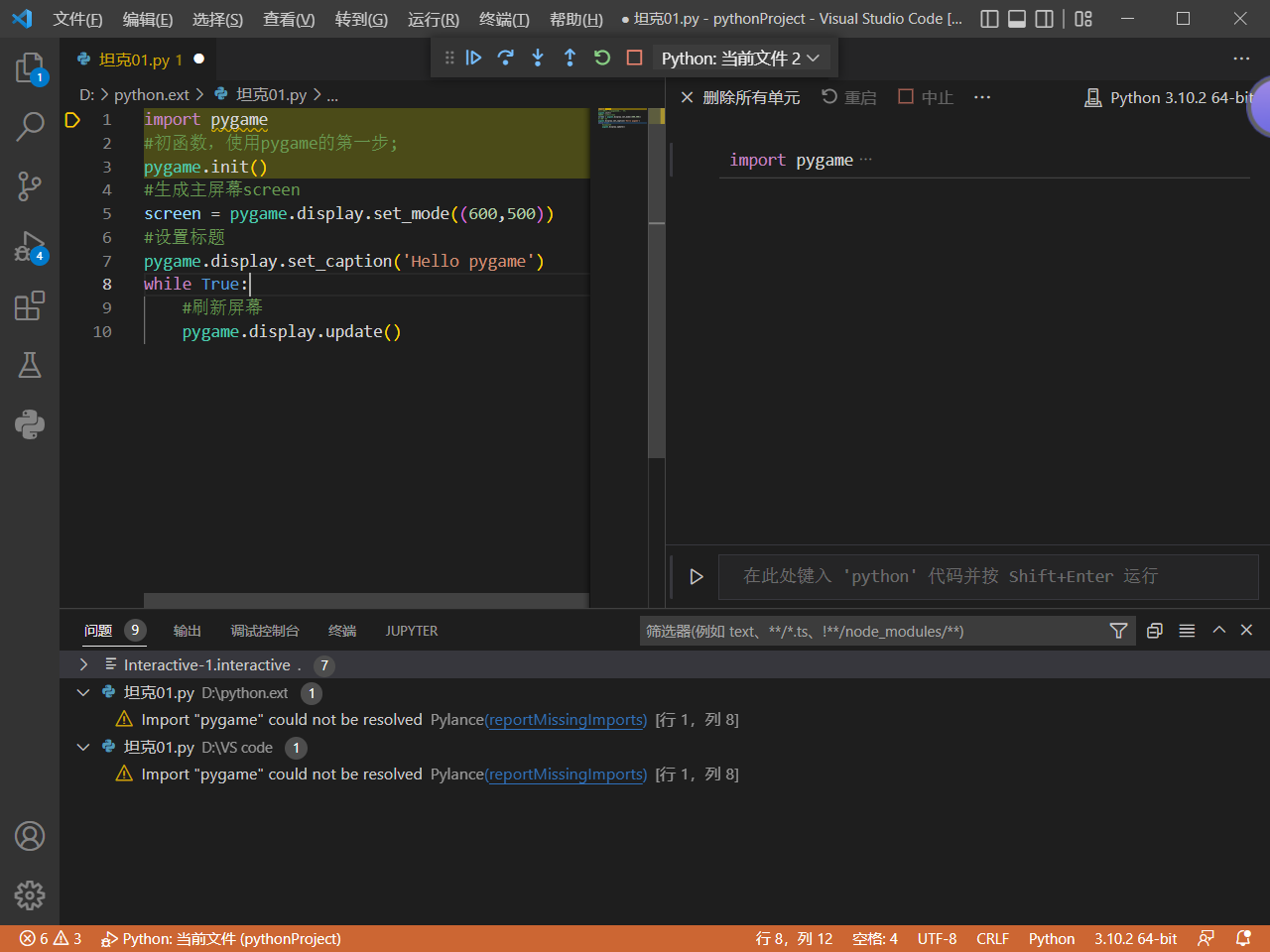Click Step Over in debug toolbar

click(506, 59)
